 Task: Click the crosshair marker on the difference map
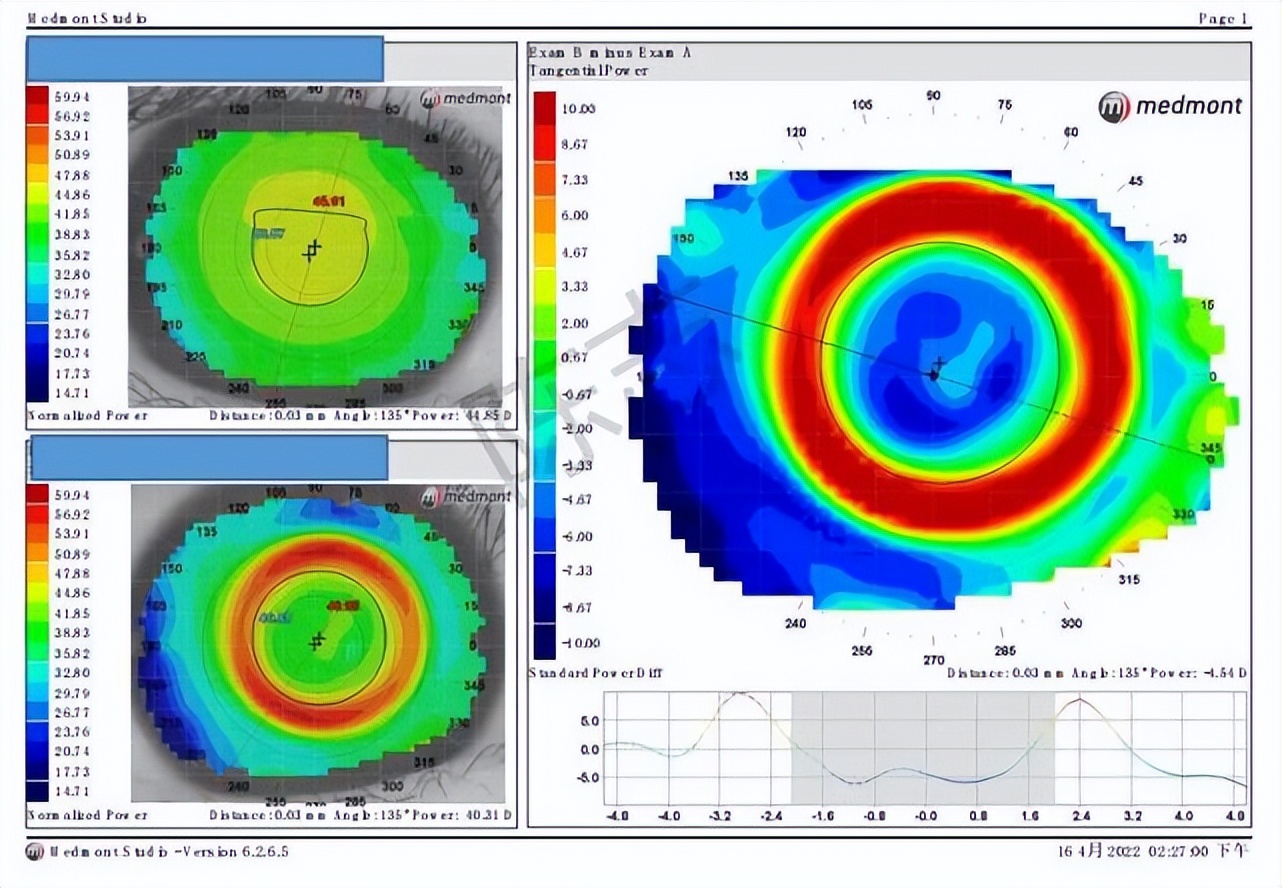click(937, 368)
